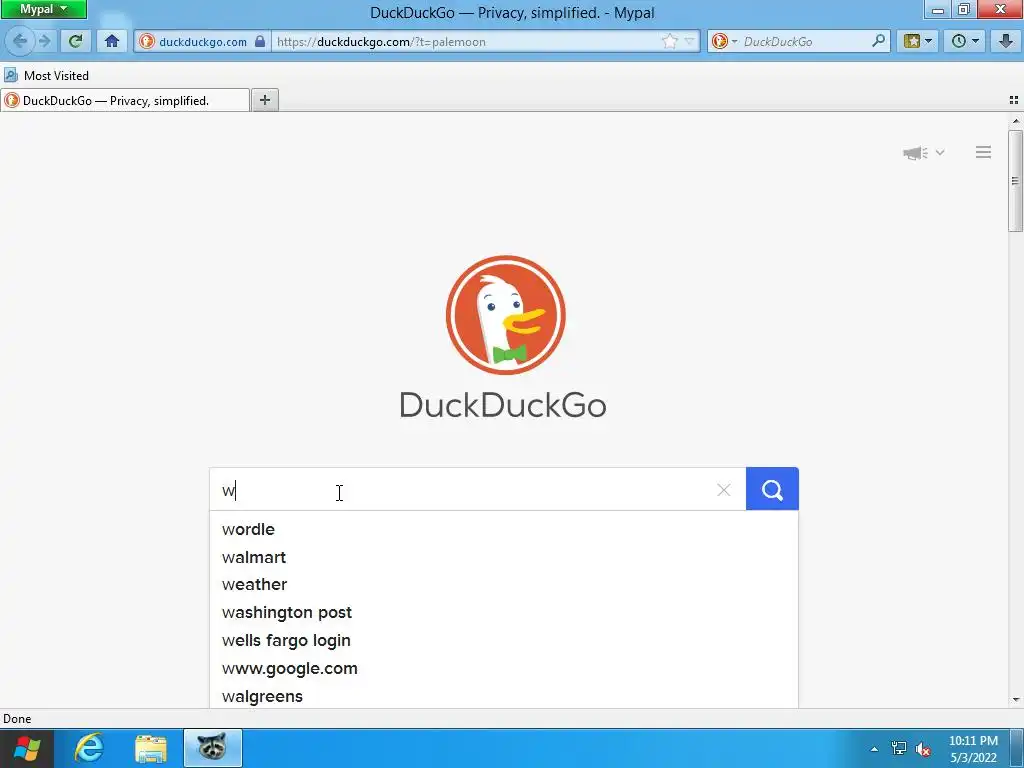The width and height of the screenshot is (1024, 768).
Task: Submit search with blue magnifier button
Action: click(772, 489)
